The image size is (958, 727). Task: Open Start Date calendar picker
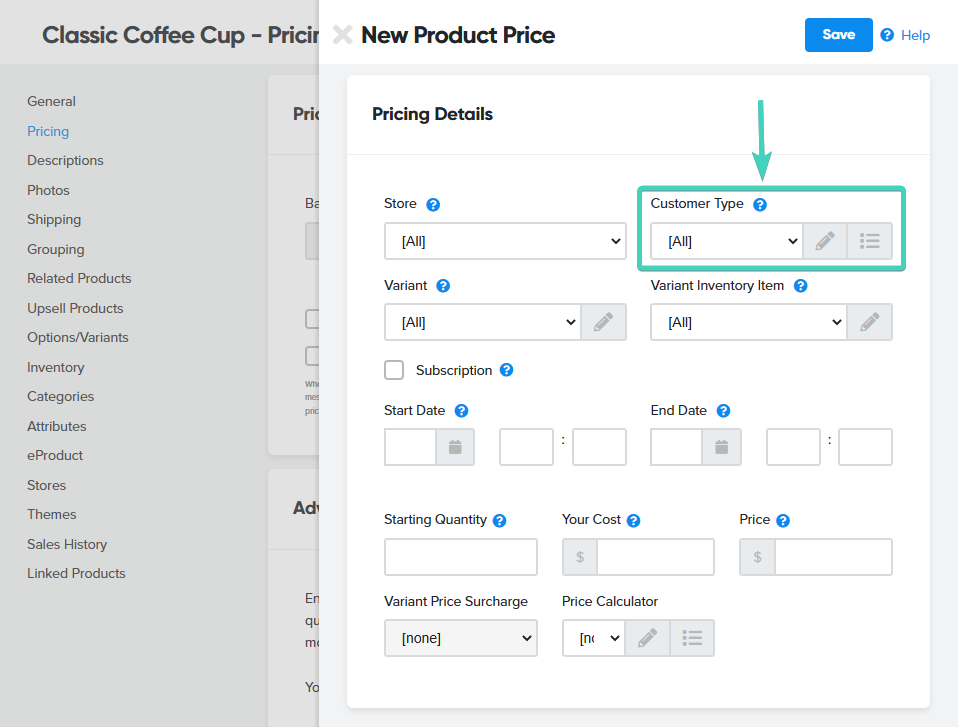[x=455, y=447]
